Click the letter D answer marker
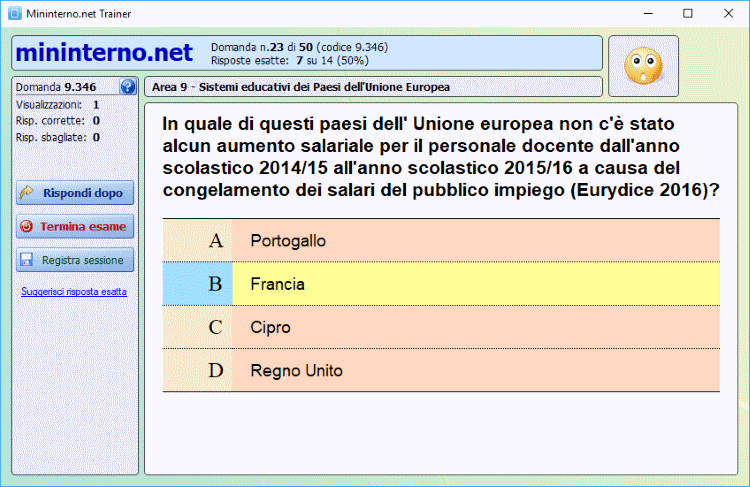 click(x=215, y=371)
